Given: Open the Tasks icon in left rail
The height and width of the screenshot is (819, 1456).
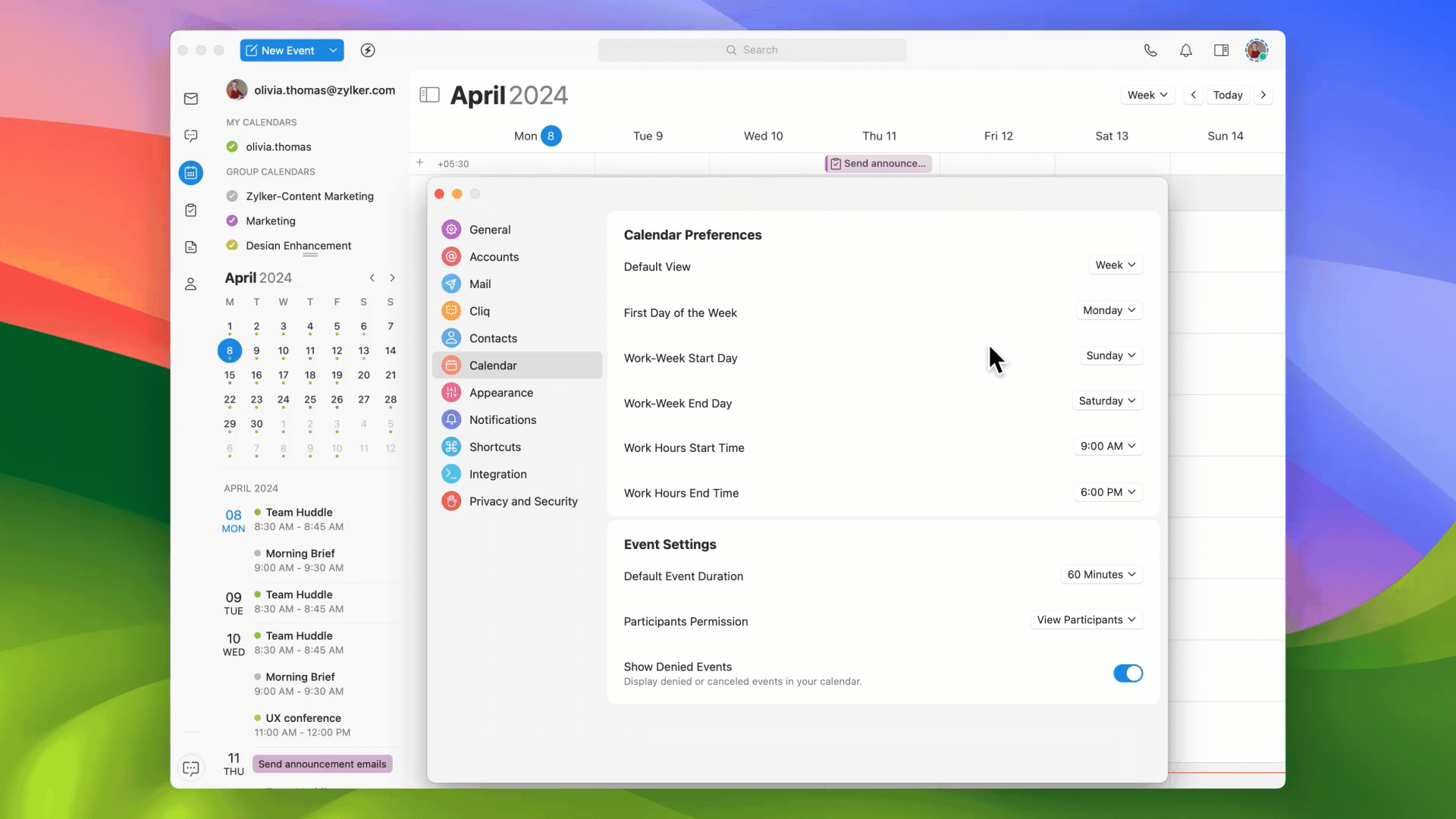Looking at the screenshot, I should (191, 210).
